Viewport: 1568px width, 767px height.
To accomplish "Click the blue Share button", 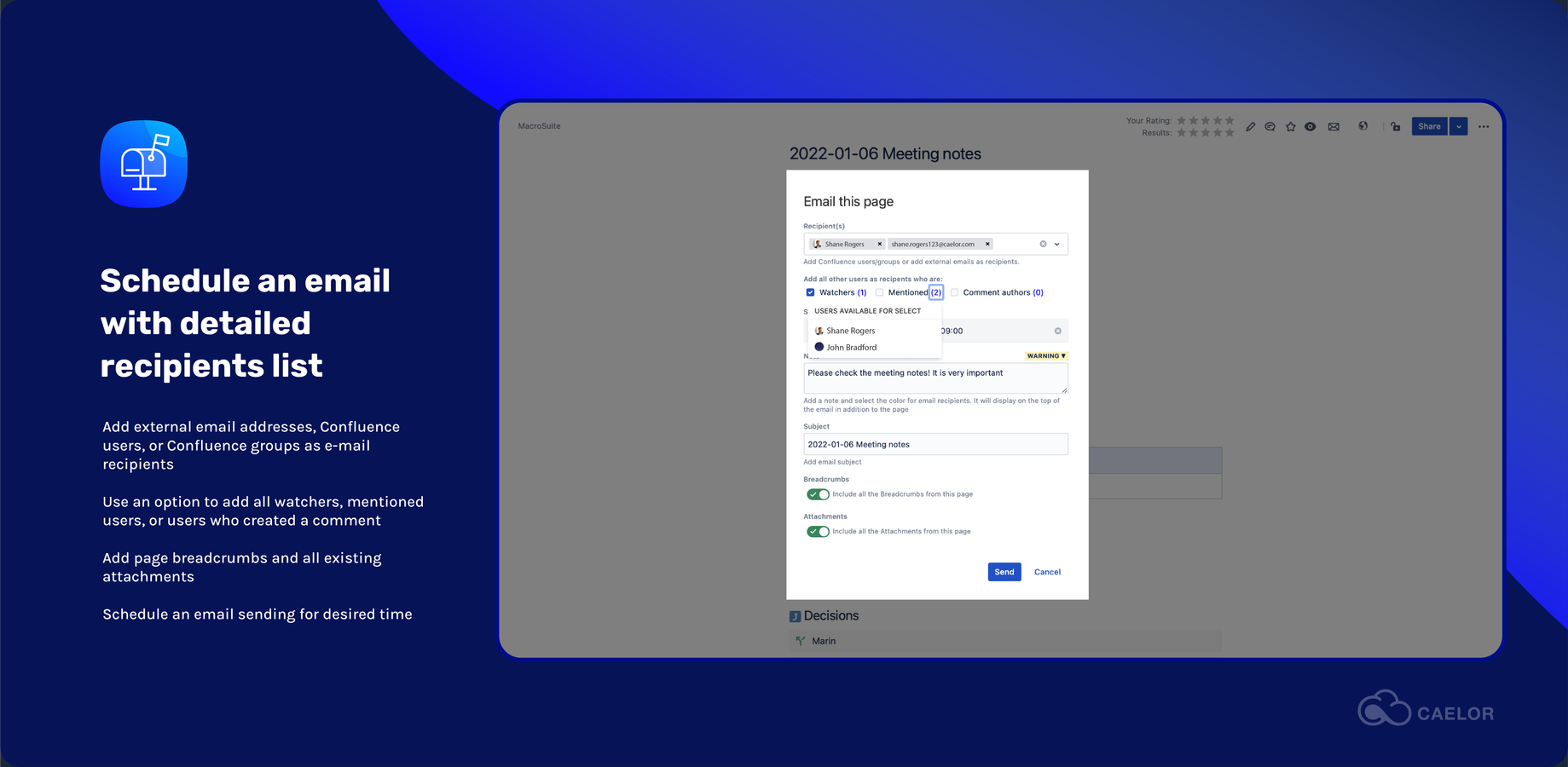I will [1429, 126].
